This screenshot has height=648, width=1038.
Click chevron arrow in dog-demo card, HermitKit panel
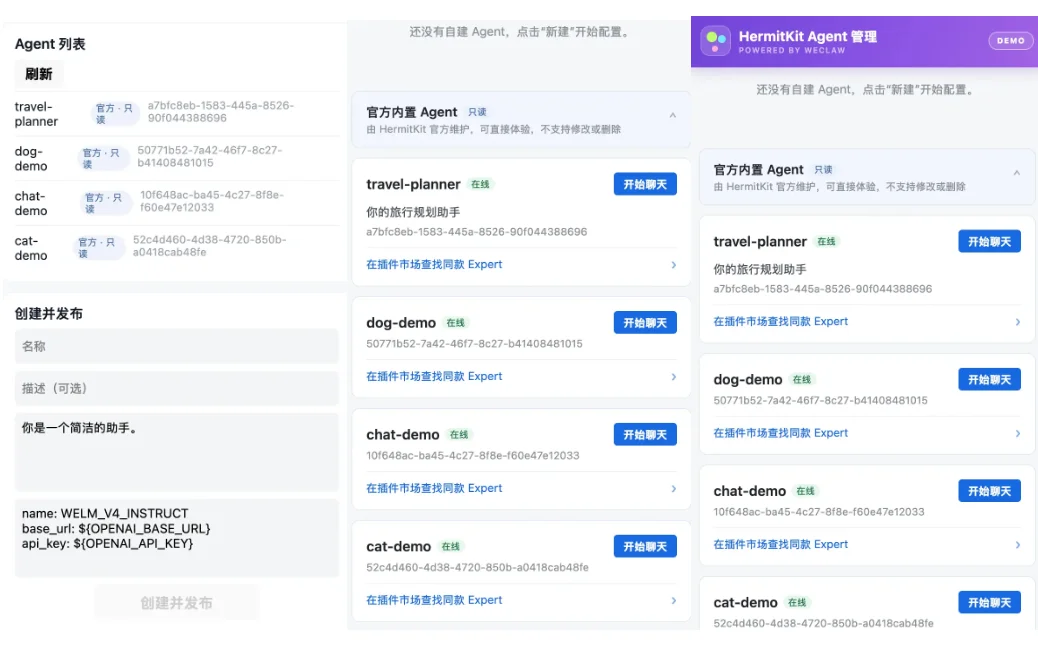point(1017,434)
